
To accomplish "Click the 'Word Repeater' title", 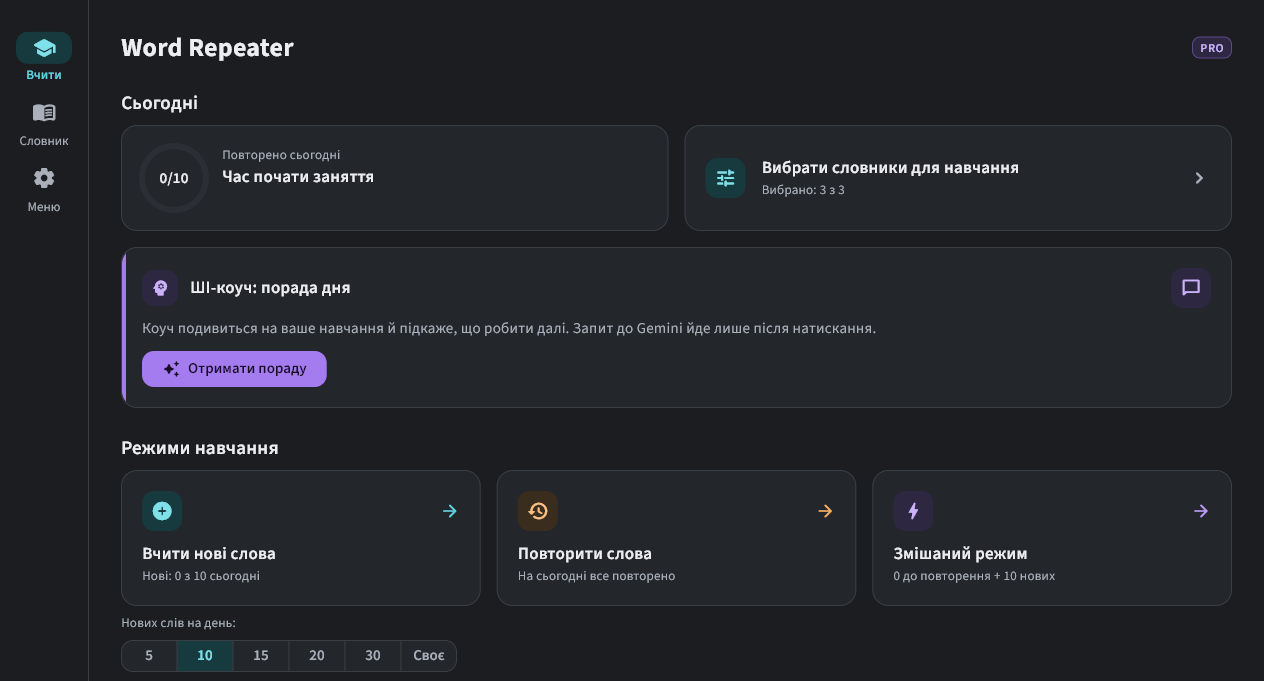I will (207, 48).
